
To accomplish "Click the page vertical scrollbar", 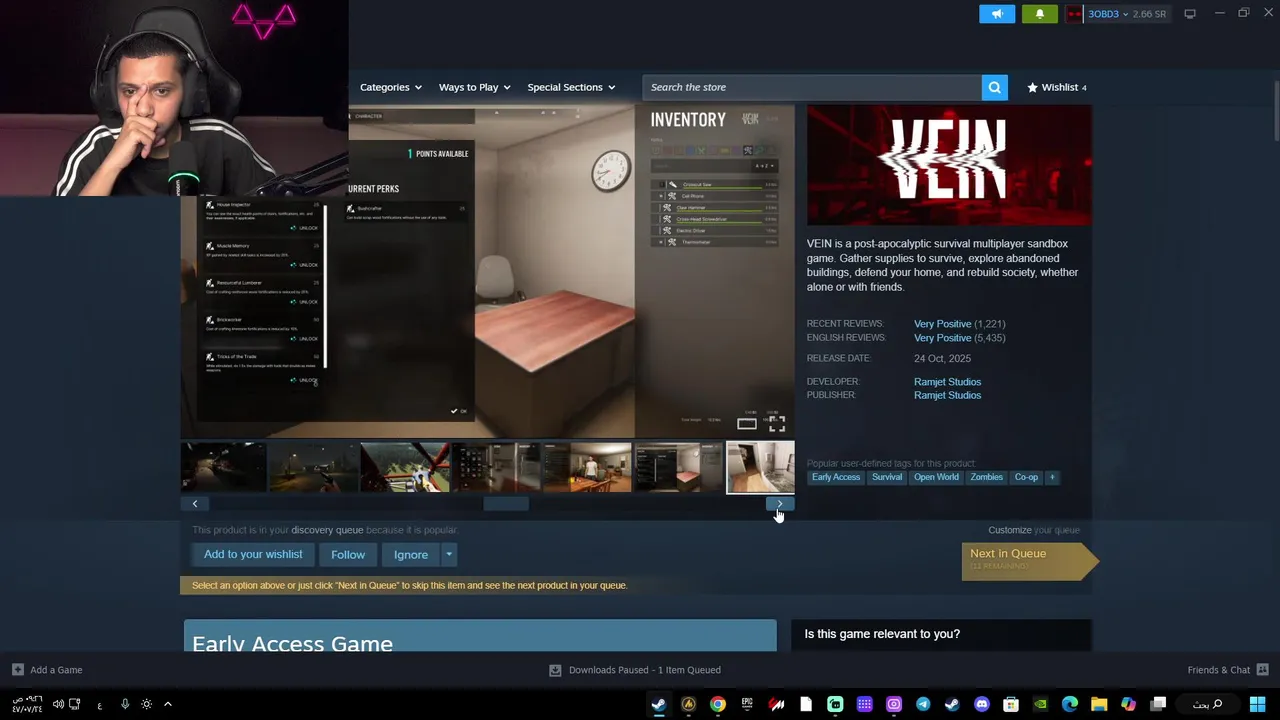I will [x=1275, y=110].
